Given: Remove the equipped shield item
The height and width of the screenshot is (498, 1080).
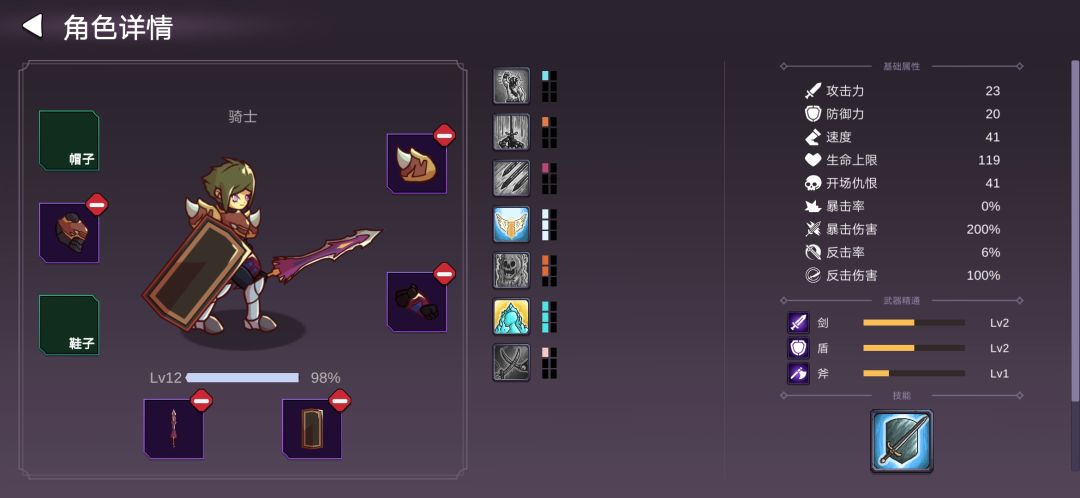Looking at the screenshot, I should click(340, 400).
